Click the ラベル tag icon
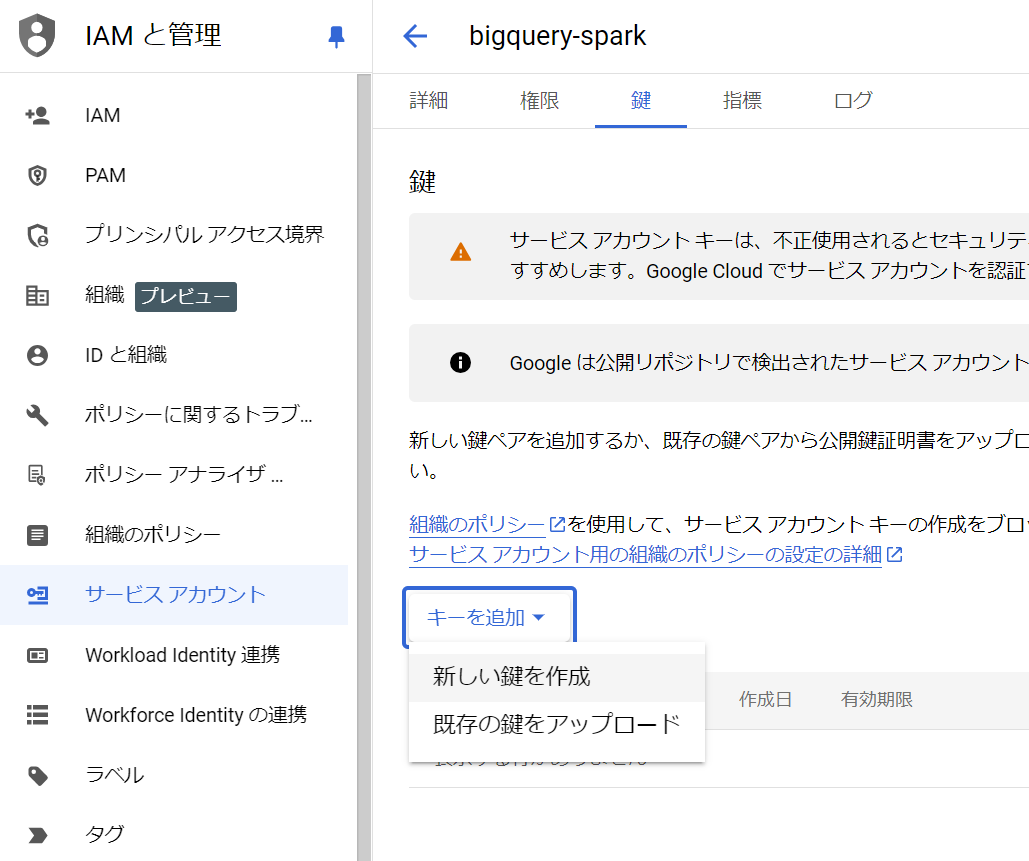 point(37,775)
